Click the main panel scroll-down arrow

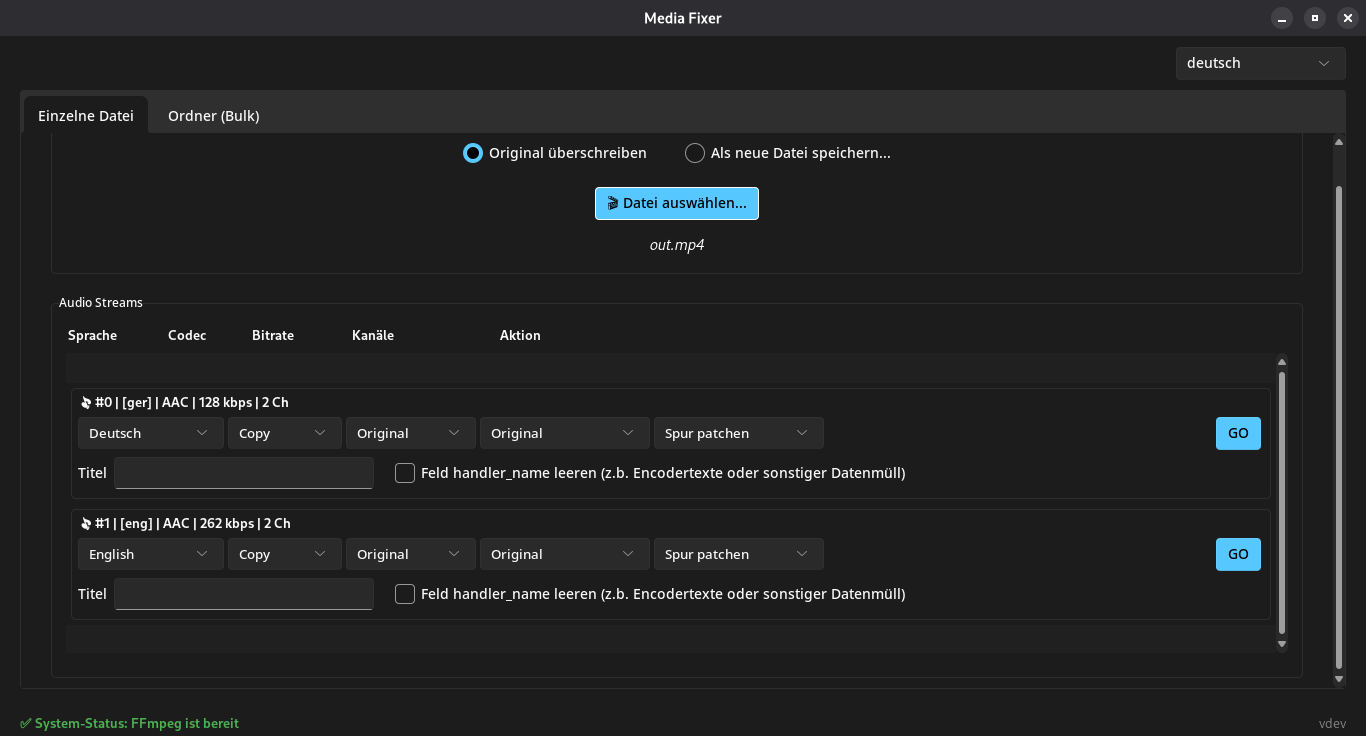[1339, 680]
